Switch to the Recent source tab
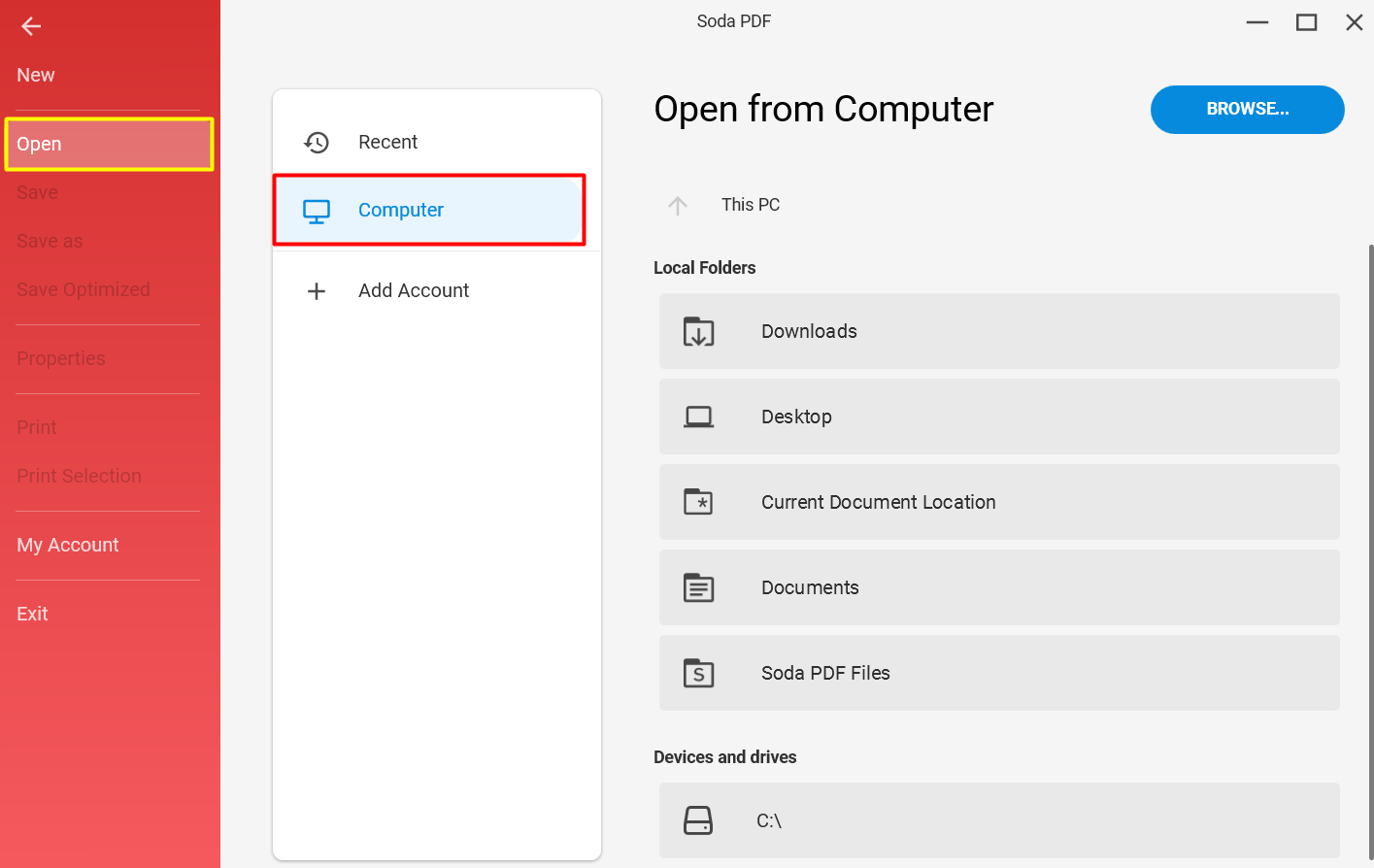The height and width of the screenshot is (868, 1374). tap(437, 142)
